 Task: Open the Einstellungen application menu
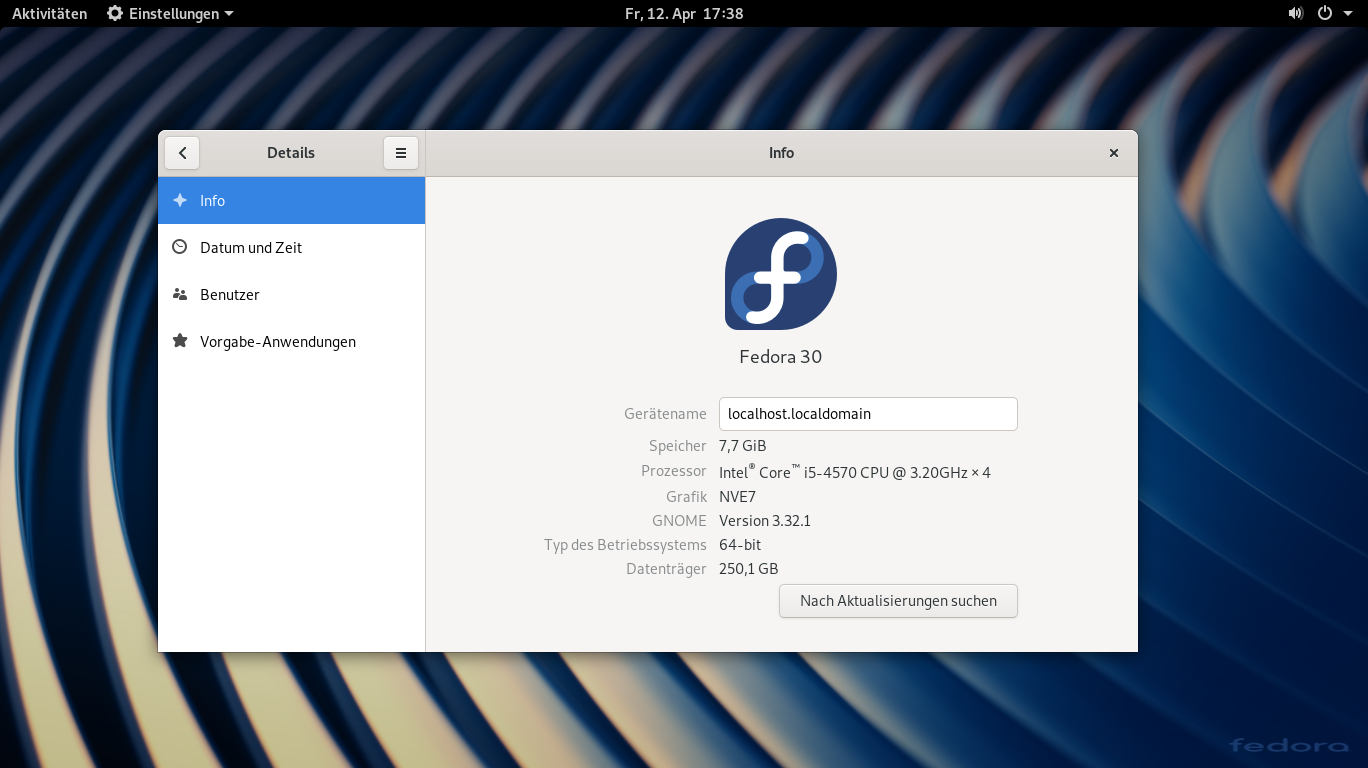click(x=170, y=13)
